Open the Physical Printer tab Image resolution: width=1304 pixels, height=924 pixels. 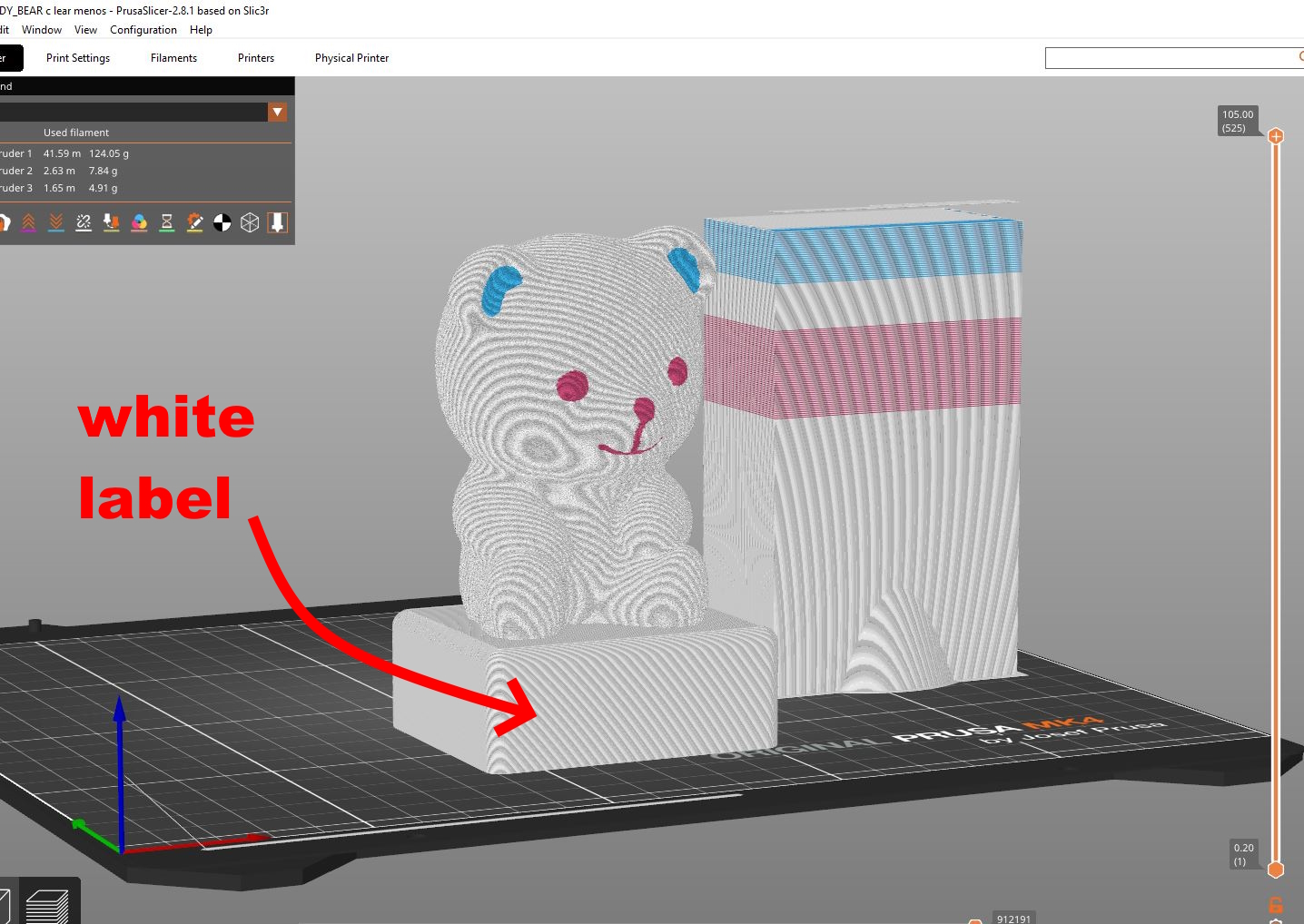click(x=351, y=58)
